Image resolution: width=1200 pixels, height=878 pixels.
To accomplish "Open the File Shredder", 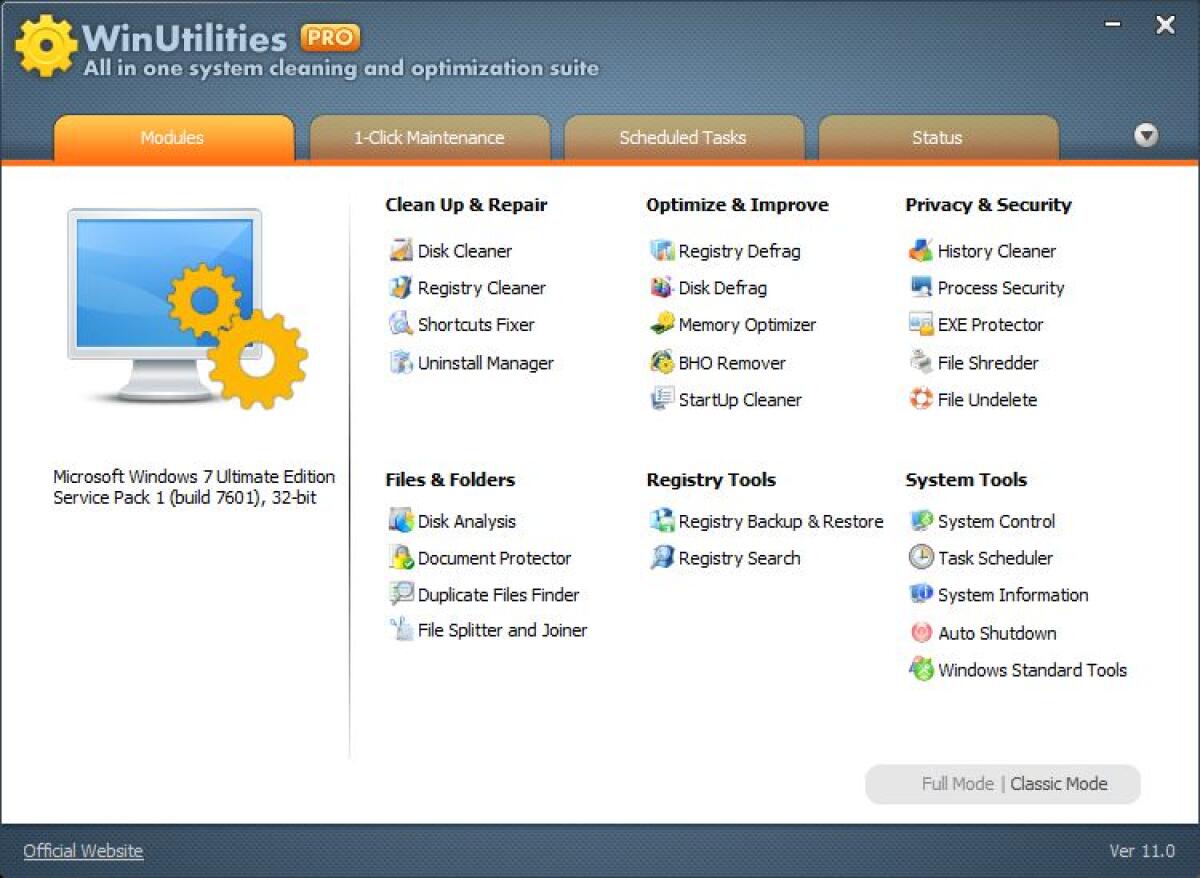I will pyautogui.click(x=986, y=363).
